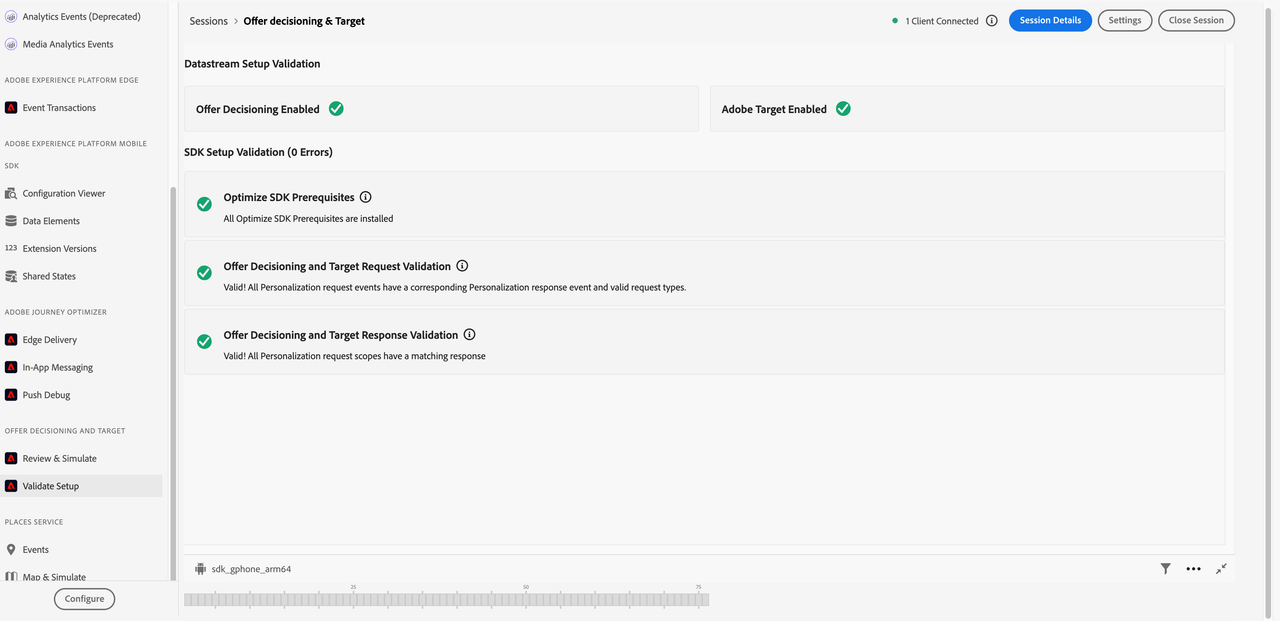Click the Settings button in the header

1124,19
